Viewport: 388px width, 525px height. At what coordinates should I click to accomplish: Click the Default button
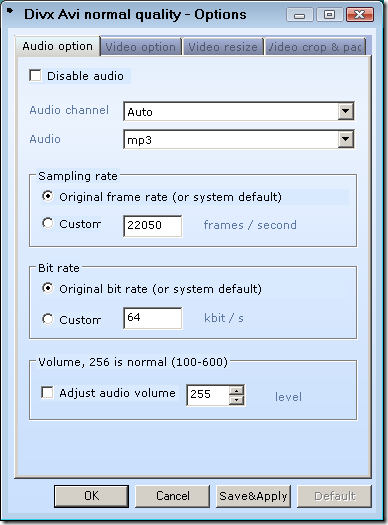point(334,496)
